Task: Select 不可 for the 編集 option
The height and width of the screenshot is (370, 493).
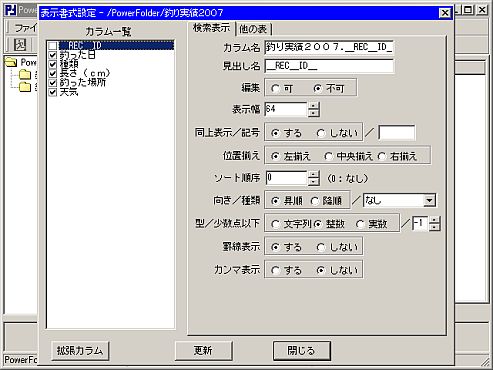Action: [x=317, y=89]
